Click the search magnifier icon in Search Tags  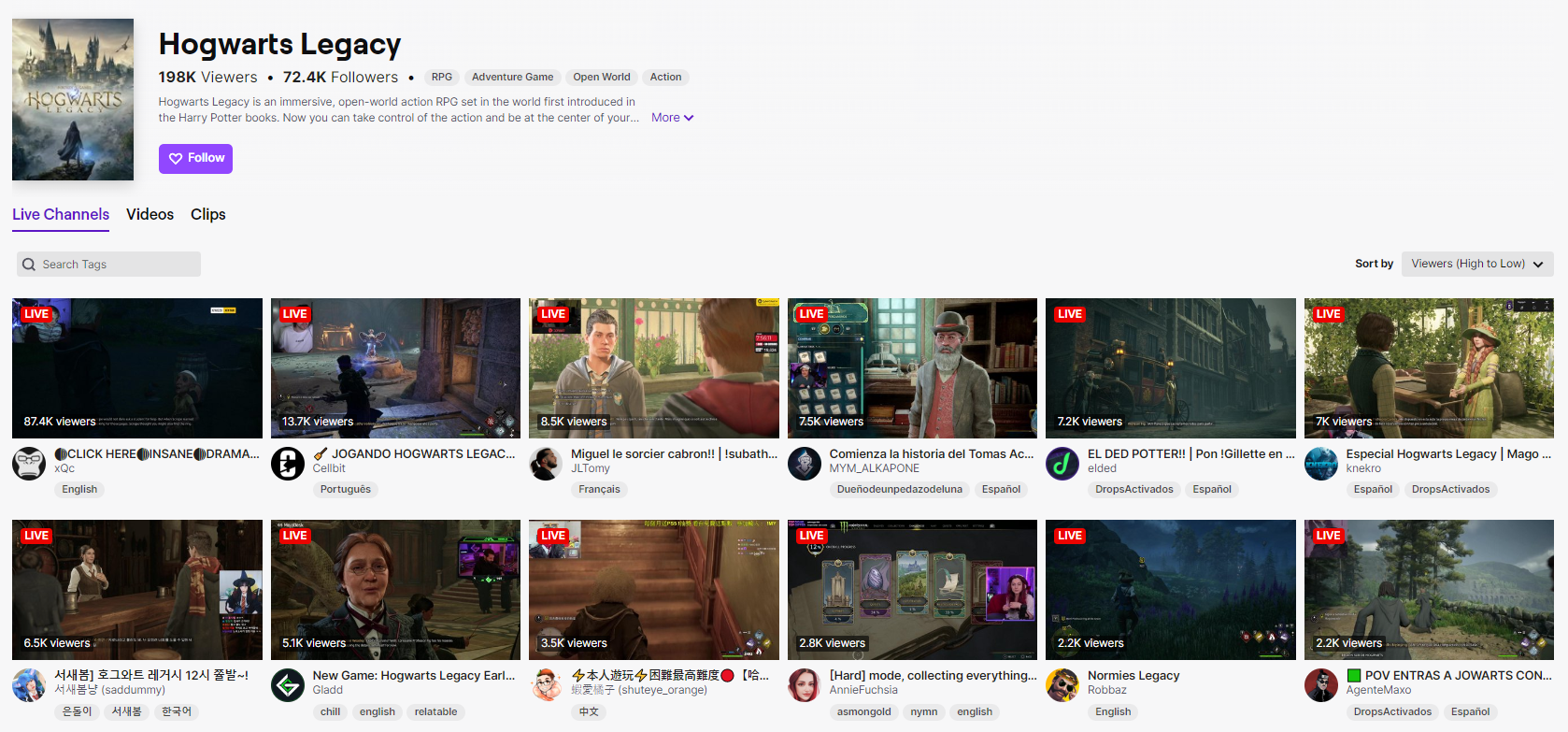pyautogui.click(x=29, y=265)
